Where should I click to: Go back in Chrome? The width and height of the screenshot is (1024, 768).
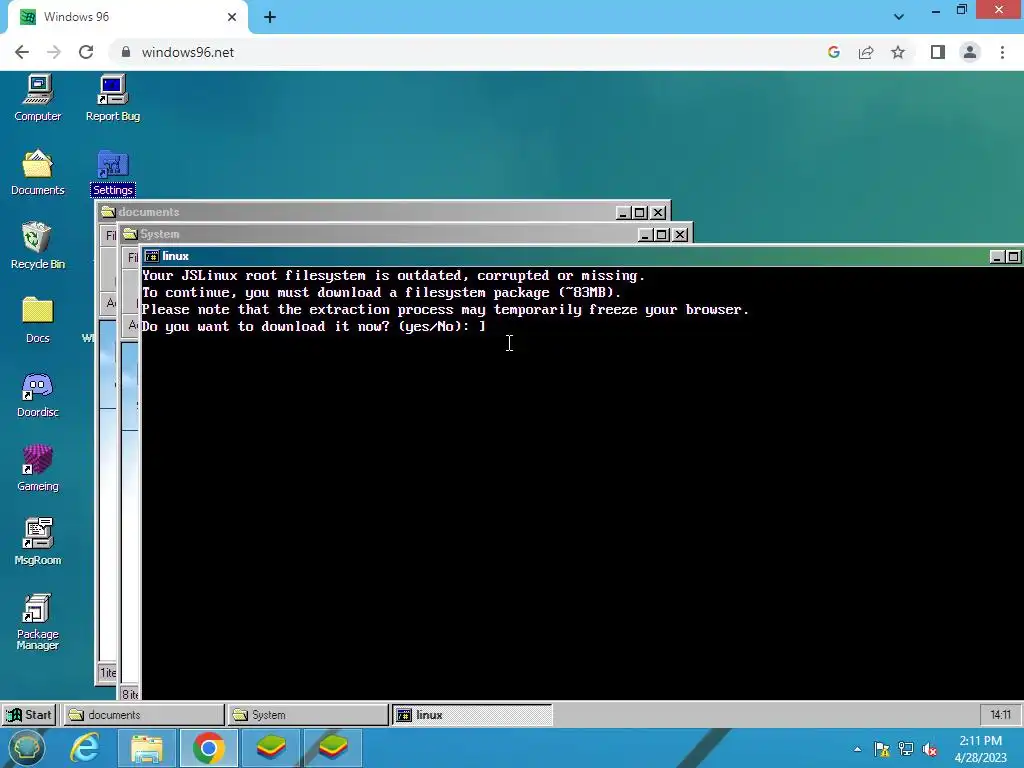[x=22, y=52]
